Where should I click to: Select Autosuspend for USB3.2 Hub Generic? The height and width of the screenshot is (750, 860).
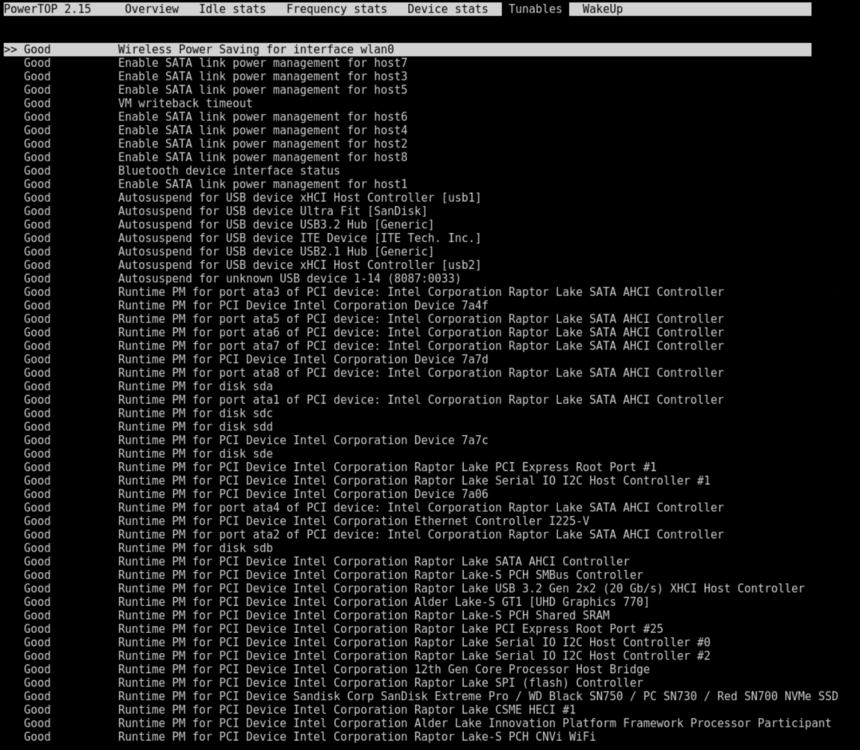point(229,224)
